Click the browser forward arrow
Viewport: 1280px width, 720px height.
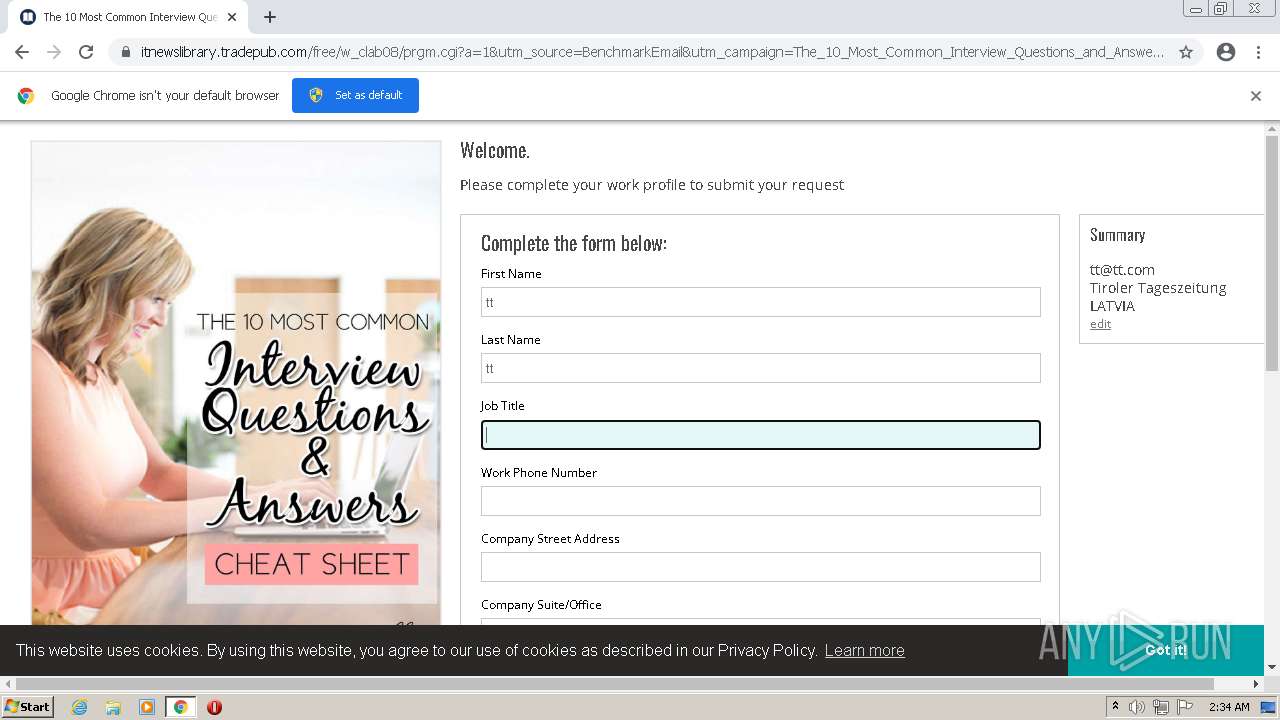[54, 52]
